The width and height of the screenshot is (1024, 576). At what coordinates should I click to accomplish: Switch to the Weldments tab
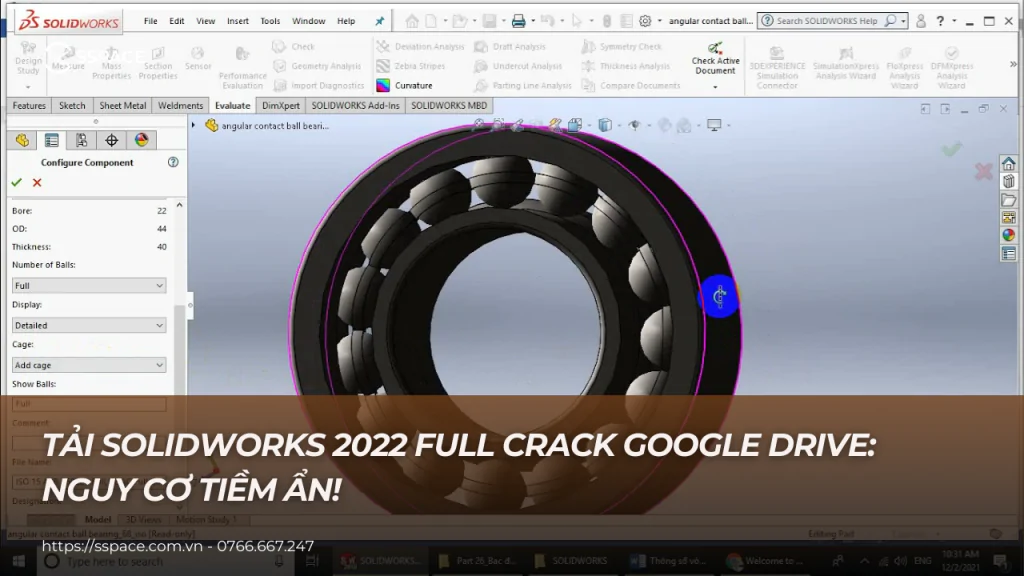[180, 105]
